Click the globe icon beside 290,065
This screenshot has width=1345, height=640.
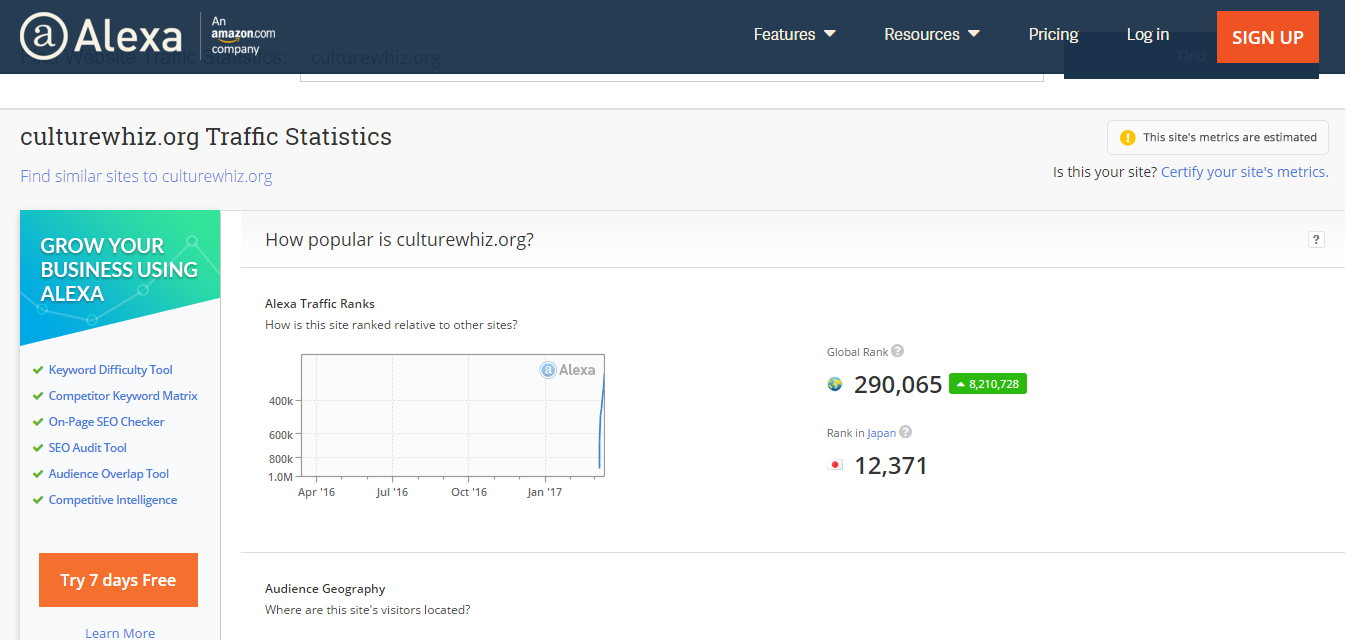(835, 384)
